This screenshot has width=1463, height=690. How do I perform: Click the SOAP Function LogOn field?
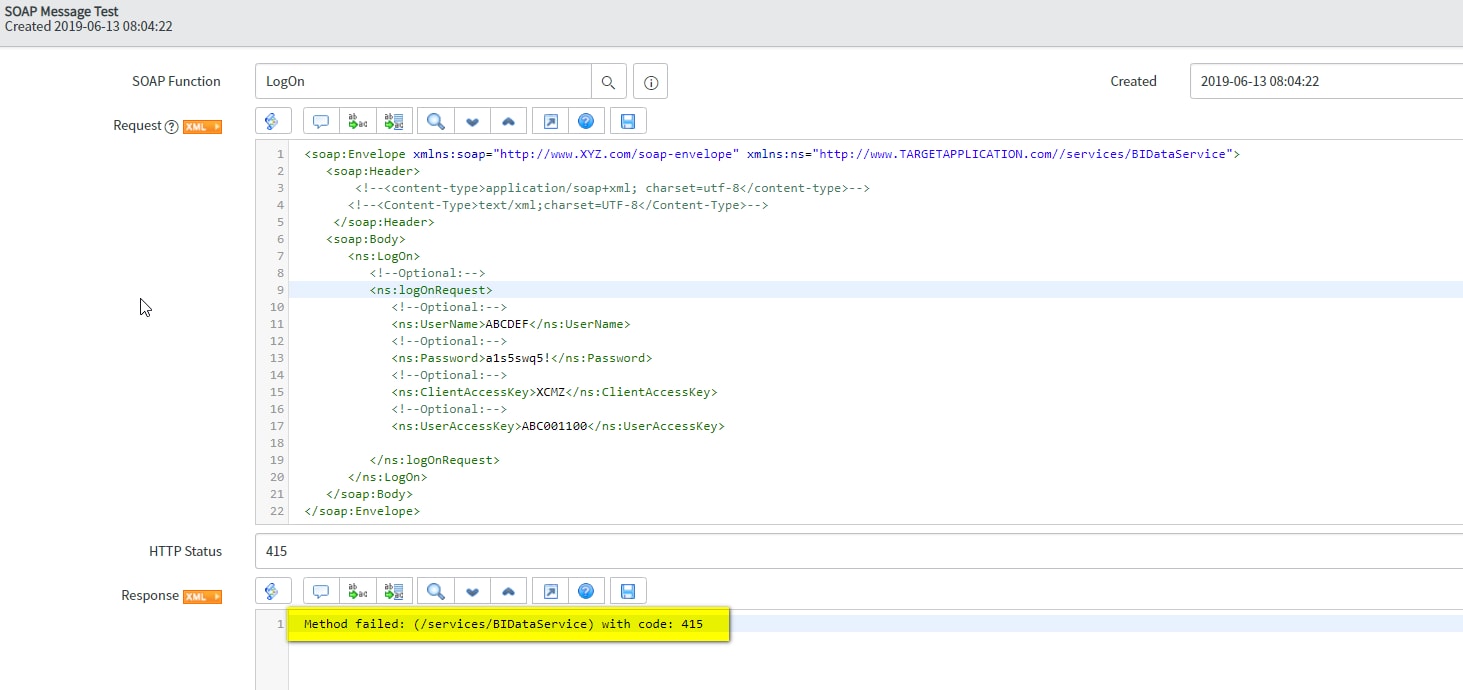click(422, 81)
